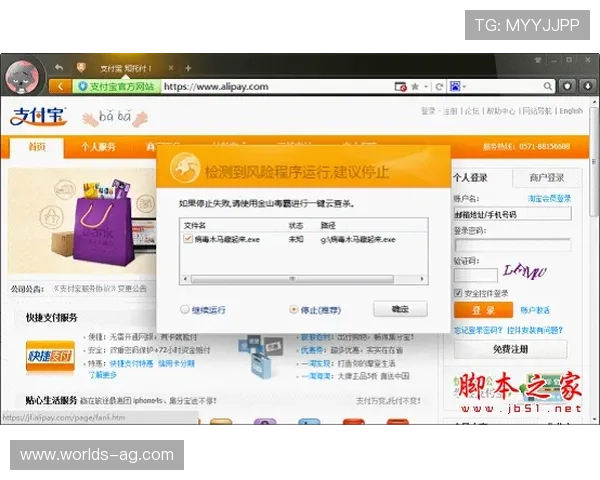
Task: Click the user avatar in the browser corner
Action: (x=22, y=77)
